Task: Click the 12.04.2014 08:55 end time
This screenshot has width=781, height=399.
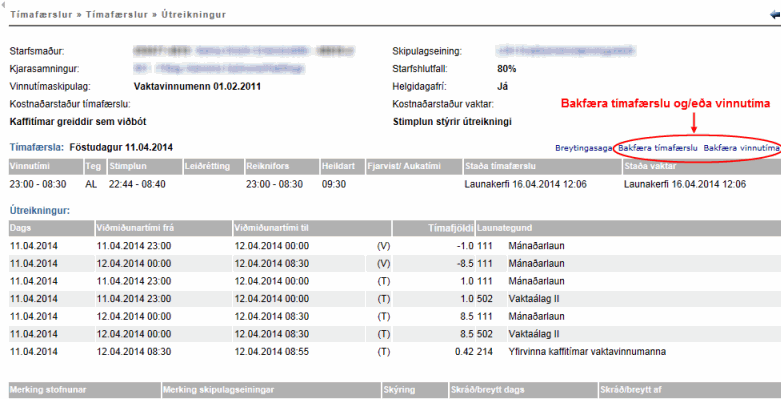Action: (271, 352)
